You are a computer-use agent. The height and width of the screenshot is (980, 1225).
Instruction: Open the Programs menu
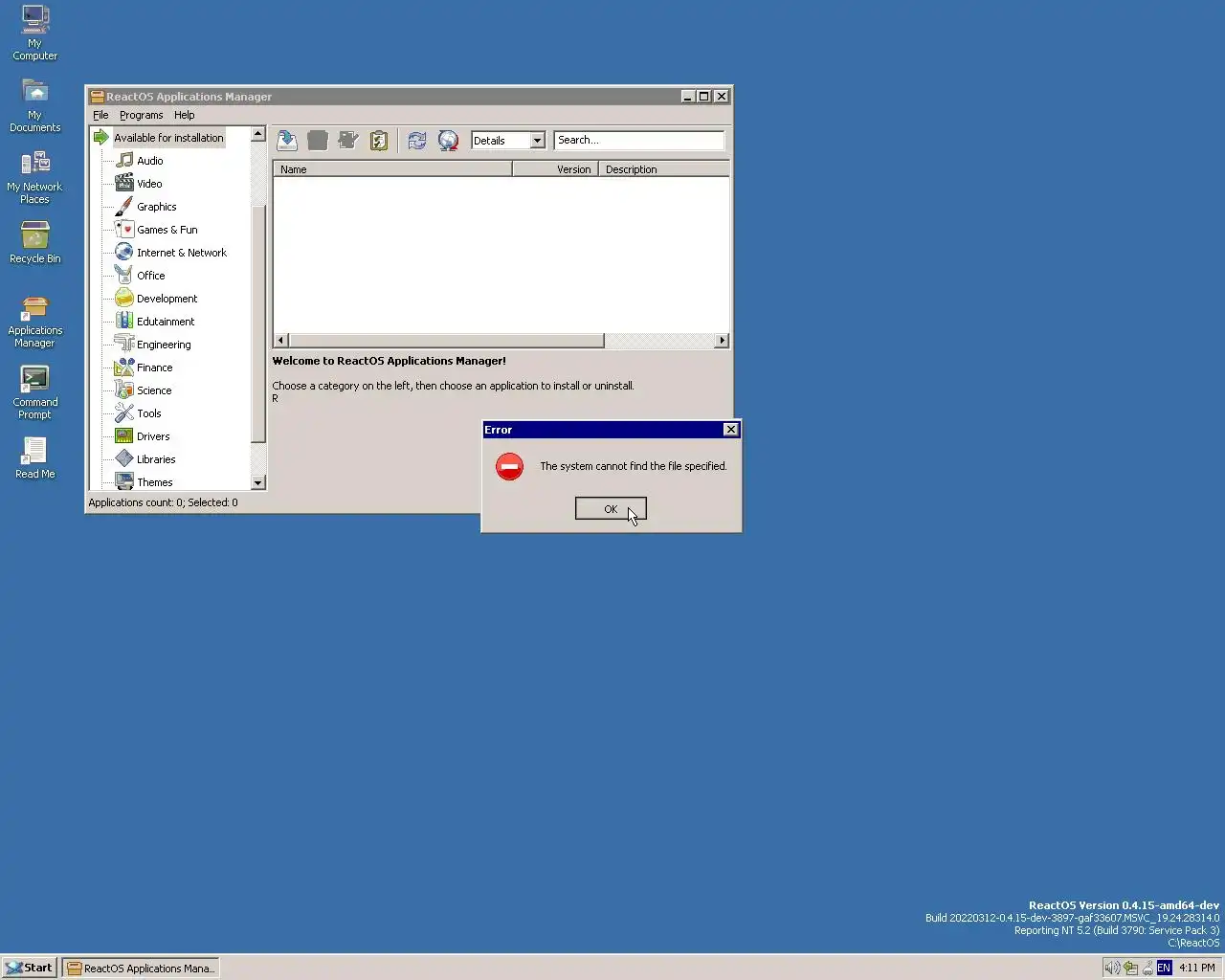[x=141, y=115]
